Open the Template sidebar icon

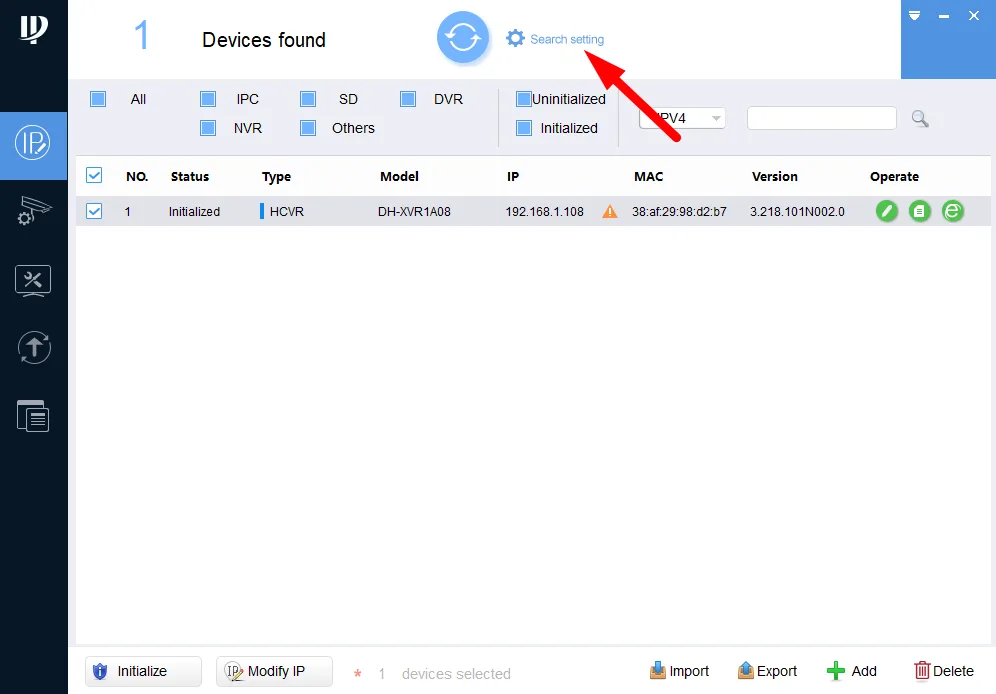click(33, 416)
